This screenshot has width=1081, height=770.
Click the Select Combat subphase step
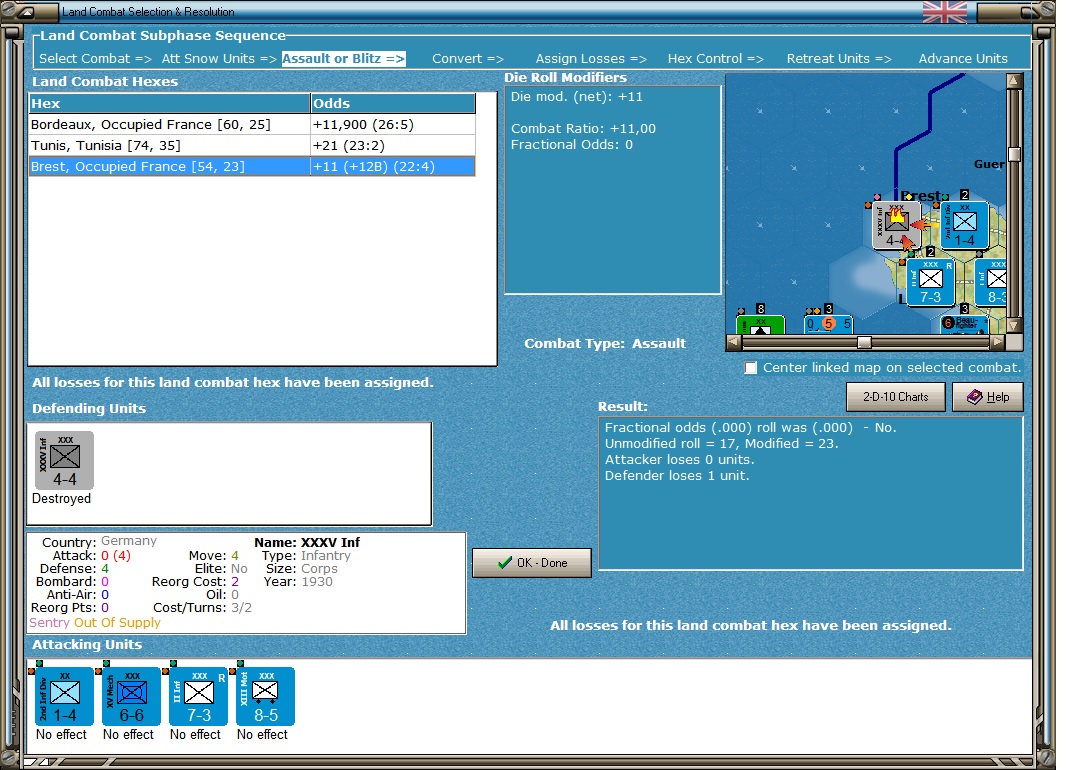point(95,59)
